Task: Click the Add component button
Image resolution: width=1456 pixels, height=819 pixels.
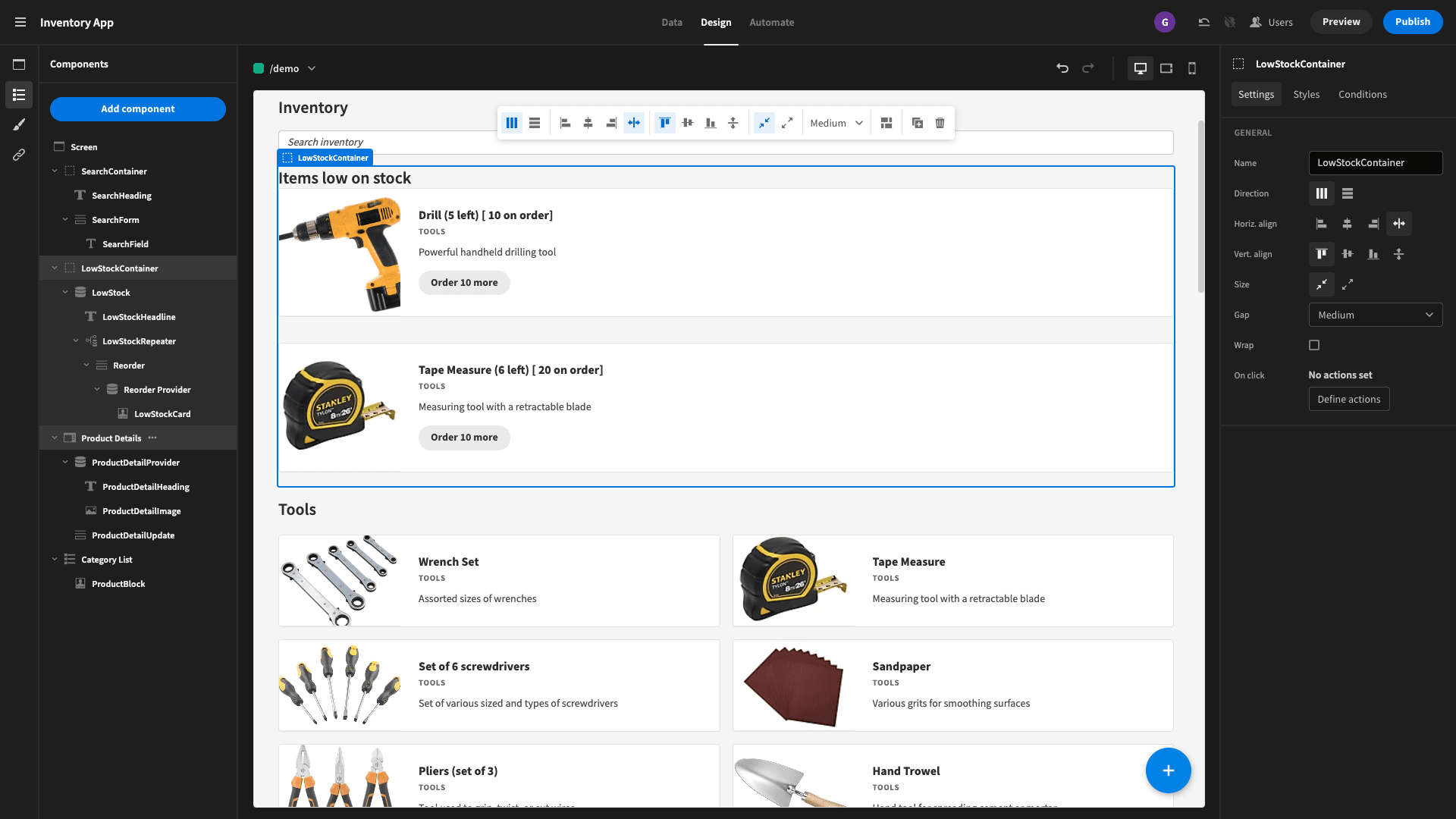Action: pos(137,108)
